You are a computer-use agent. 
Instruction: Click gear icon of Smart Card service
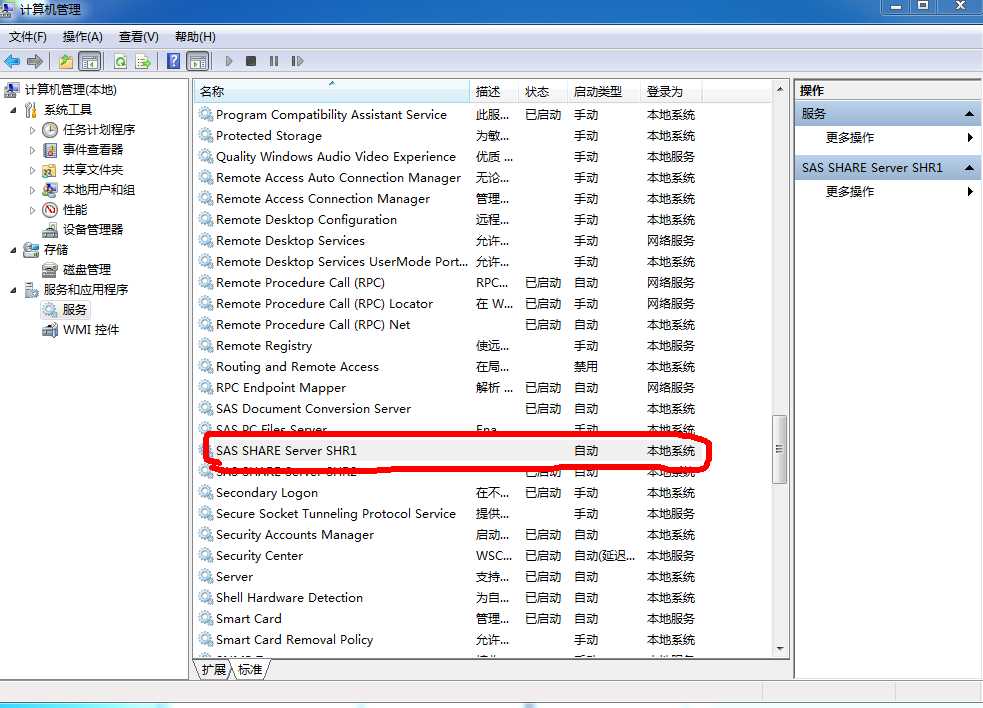206,618
